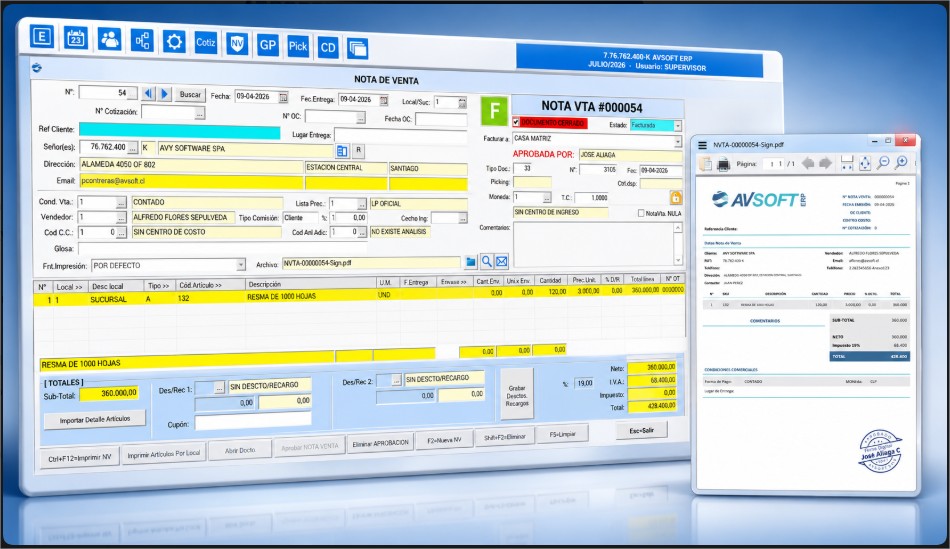Open the Cond. Vta. lookup button
This screenshot has width=950, height=549.
coord(121,202)
